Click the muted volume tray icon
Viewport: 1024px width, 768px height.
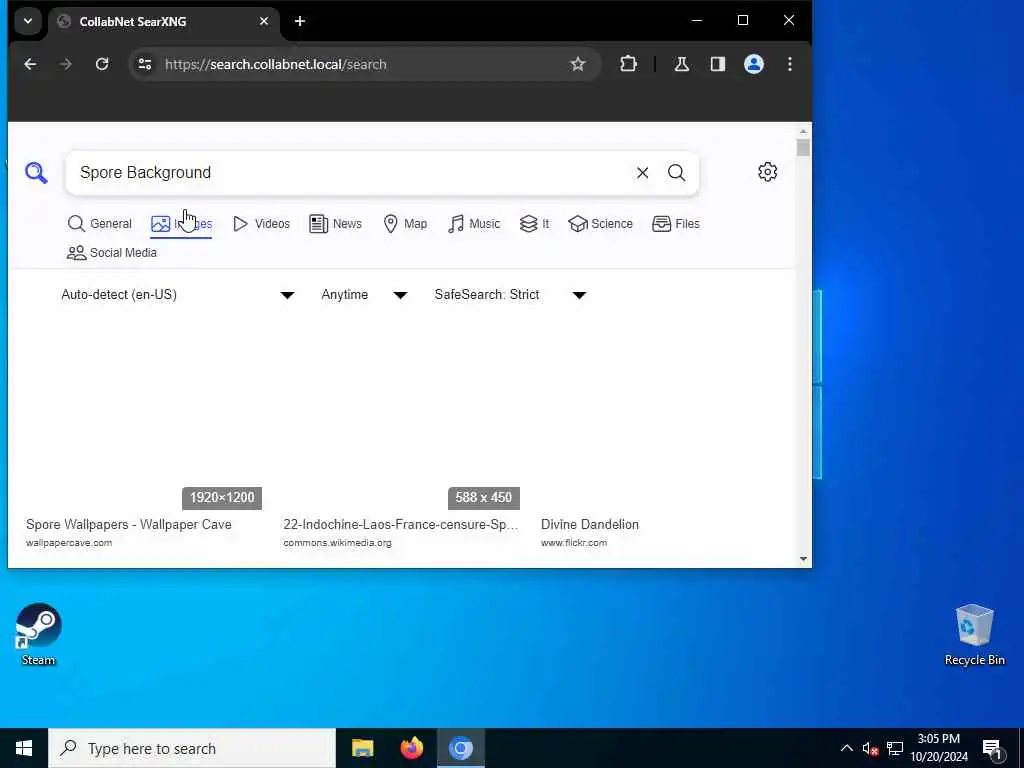click(x=870, y=748)
